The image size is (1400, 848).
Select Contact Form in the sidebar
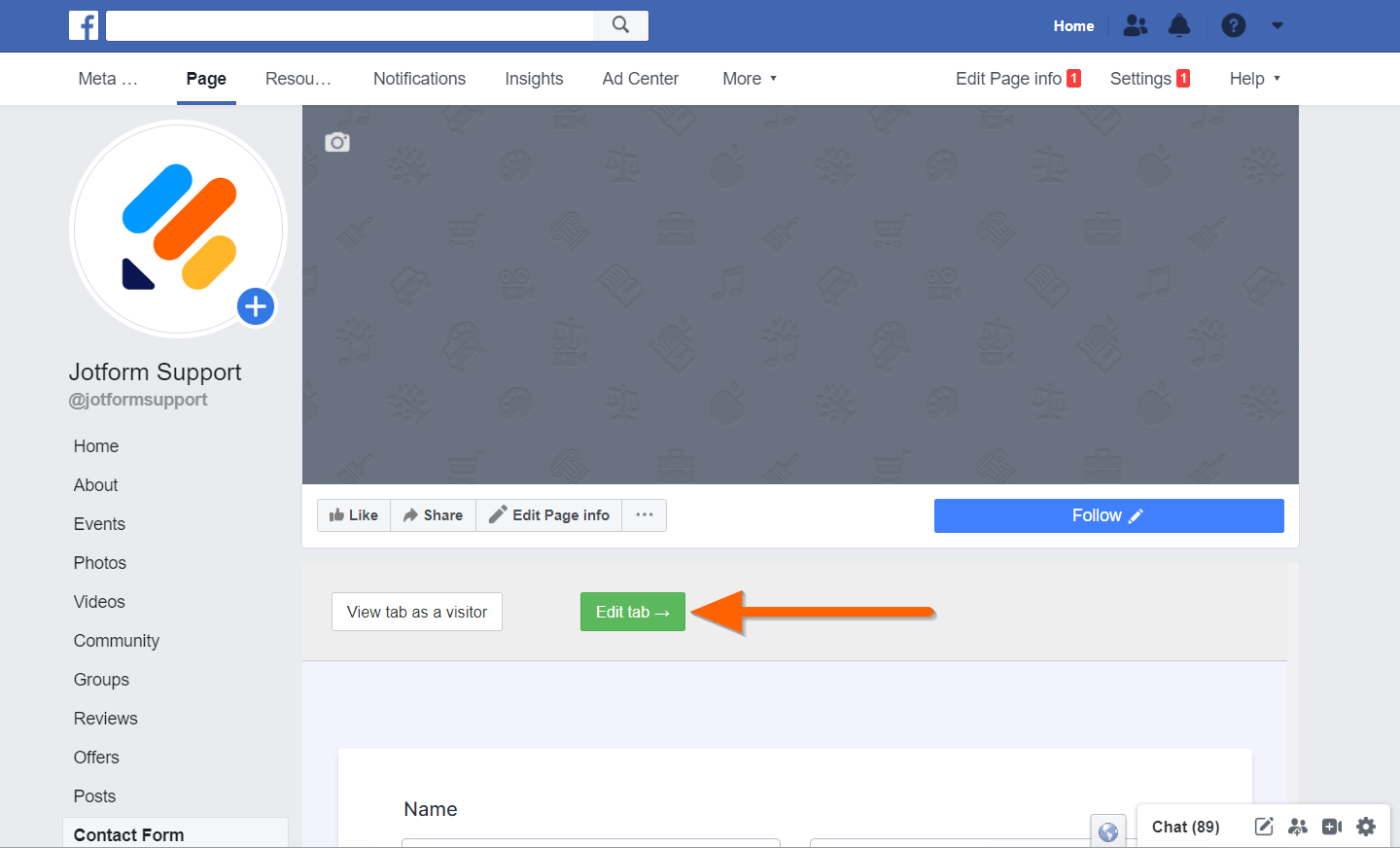click(x=175, y=833)
